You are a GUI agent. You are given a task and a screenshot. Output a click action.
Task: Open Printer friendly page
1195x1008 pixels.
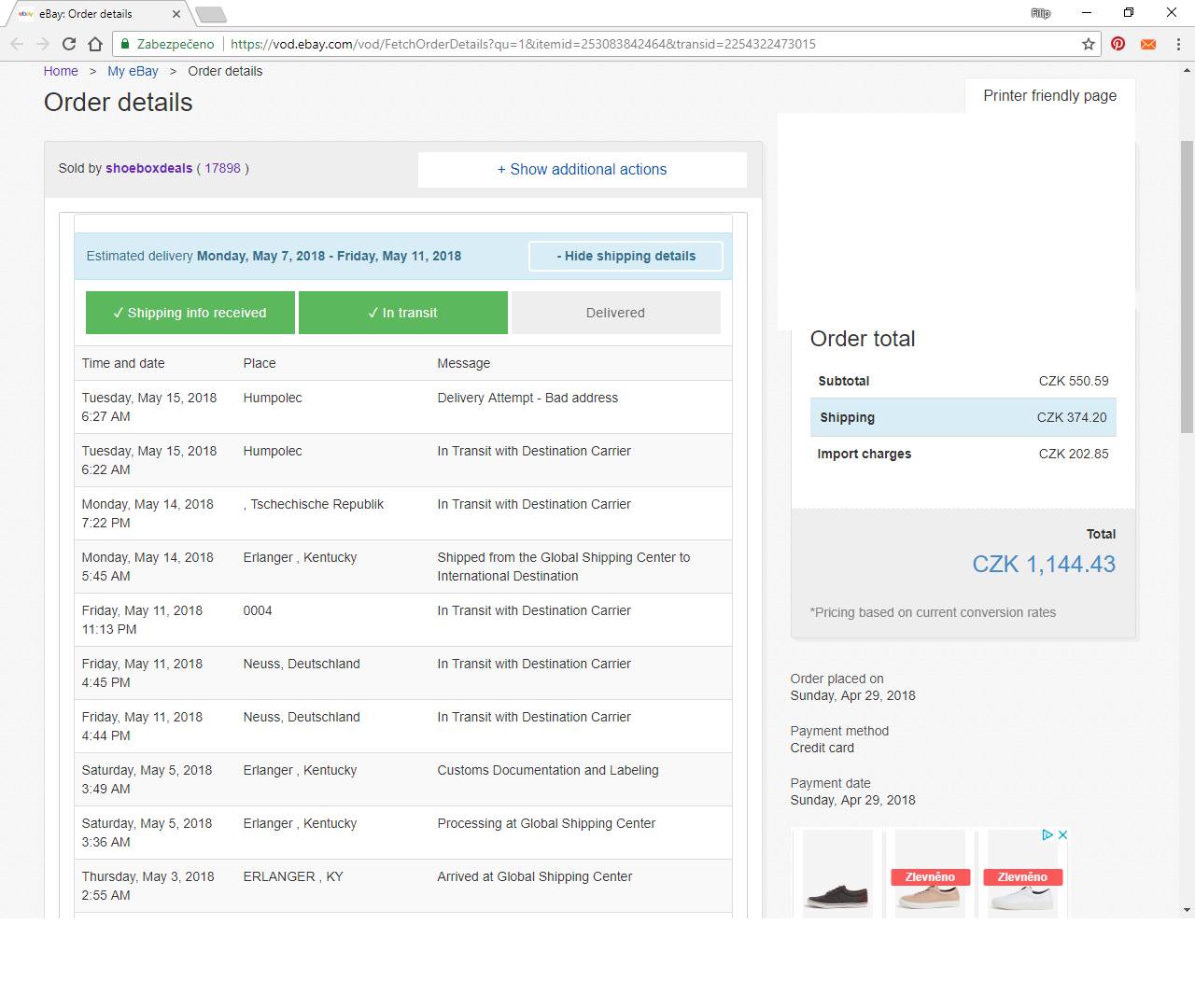1049,95
